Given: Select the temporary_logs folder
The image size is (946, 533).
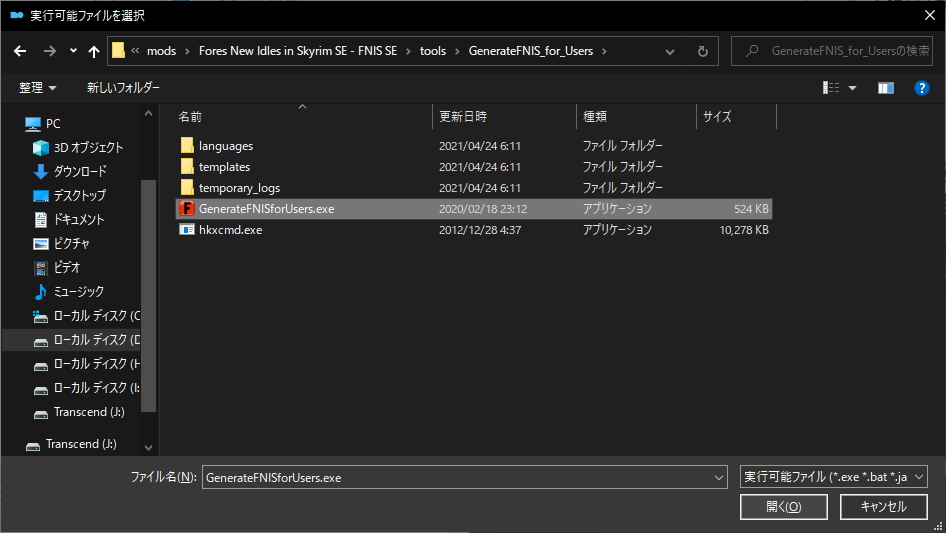Looking at the screenshot, I should 474,188.
